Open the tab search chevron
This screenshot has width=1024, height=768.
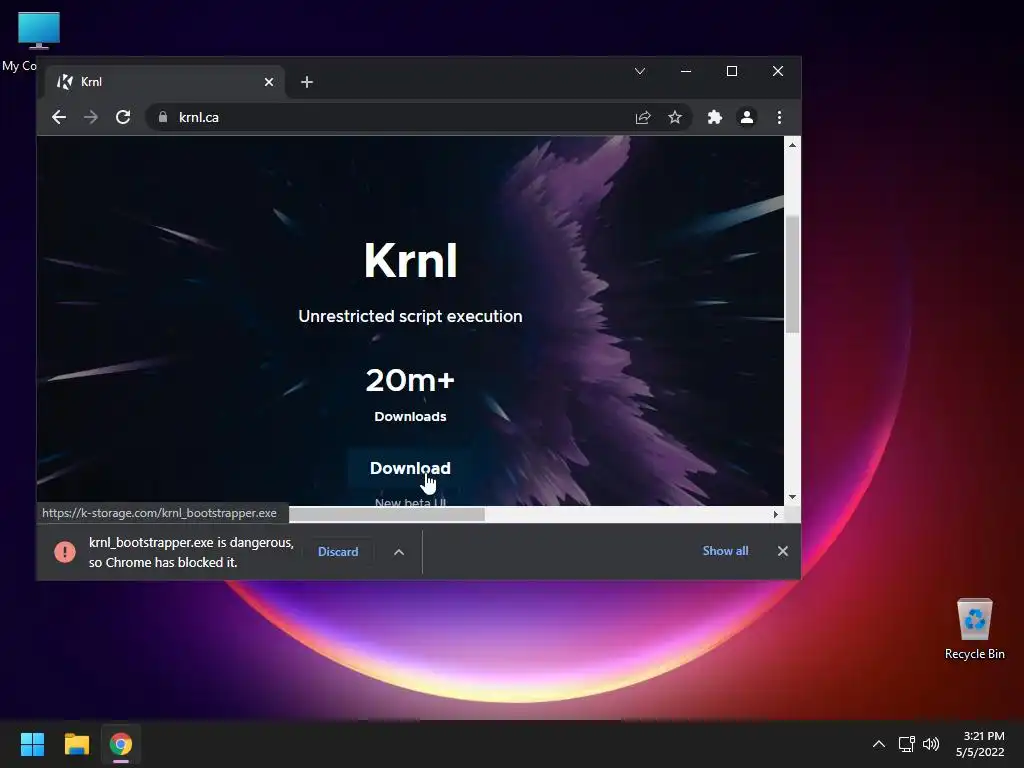640,71
